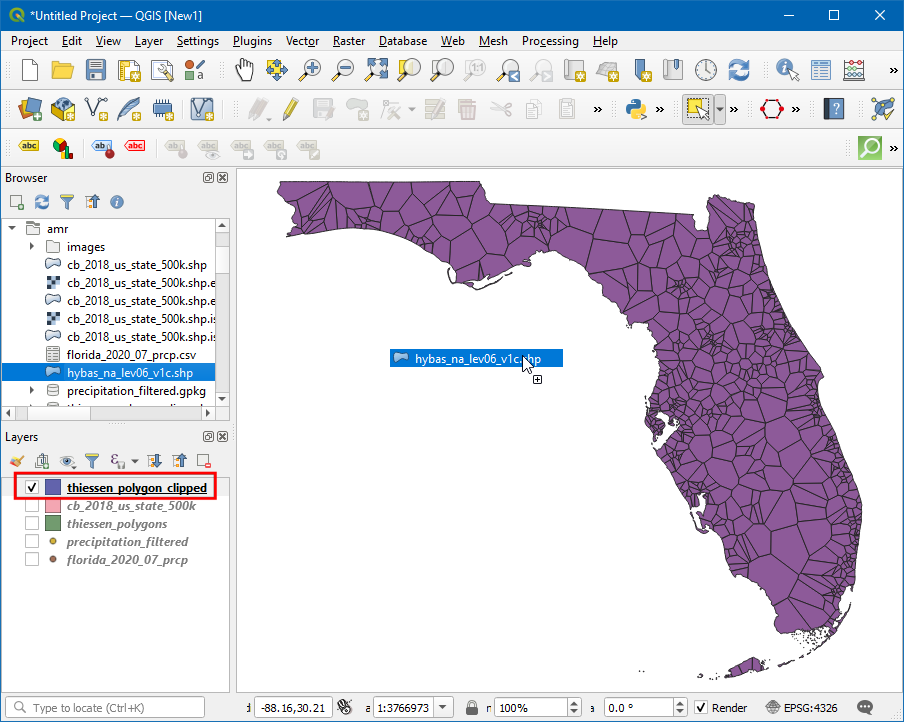Click the Zoom In magnifier tool
Screen dimensions: 904x722
coord(311,70)
